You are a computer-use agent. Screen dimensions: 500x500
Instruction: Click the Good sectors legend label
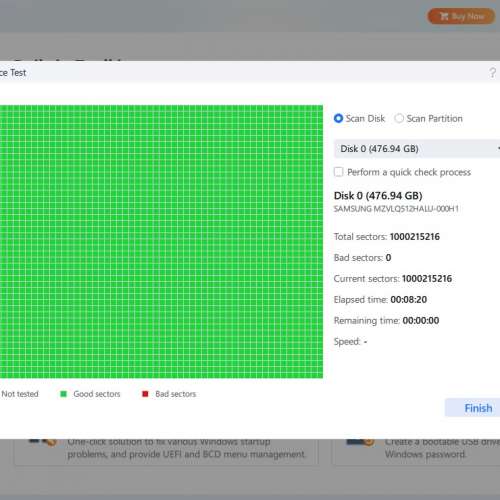(x=97, y=394)
